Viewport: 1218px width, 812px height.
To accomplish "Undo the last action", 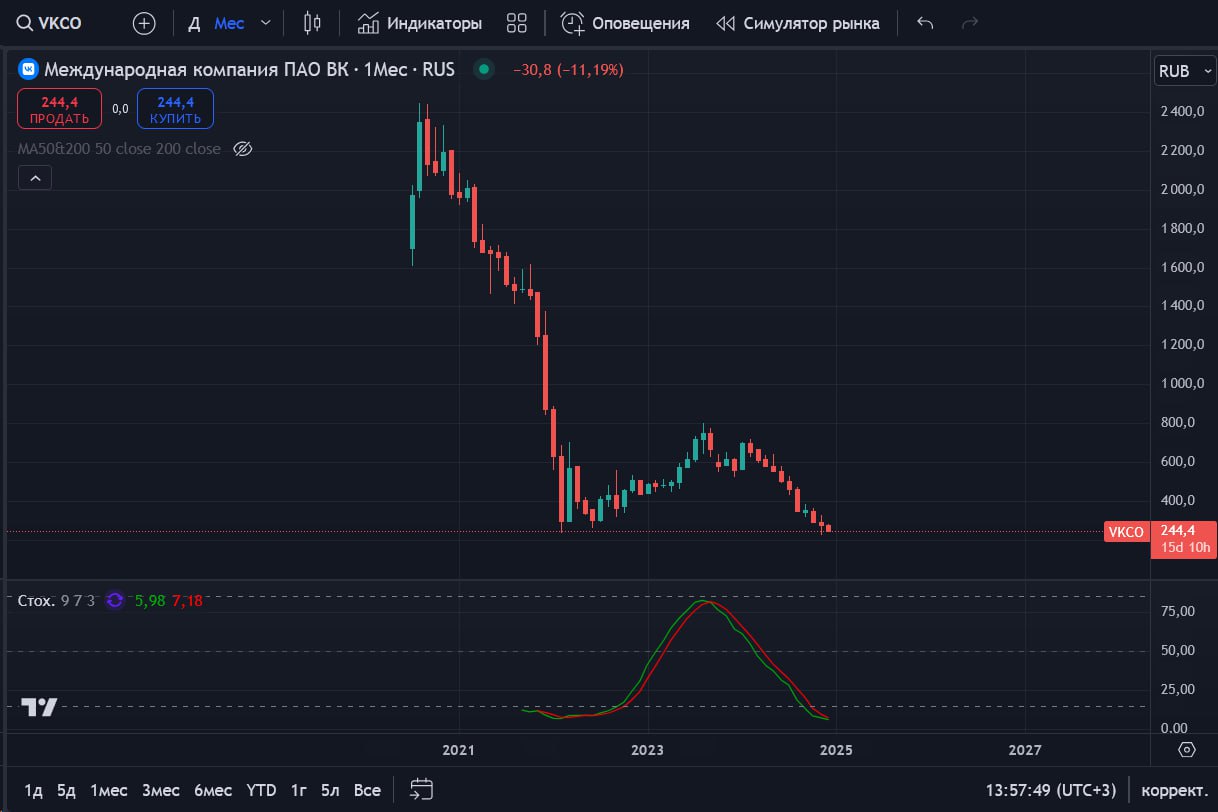I will point(925,23).
